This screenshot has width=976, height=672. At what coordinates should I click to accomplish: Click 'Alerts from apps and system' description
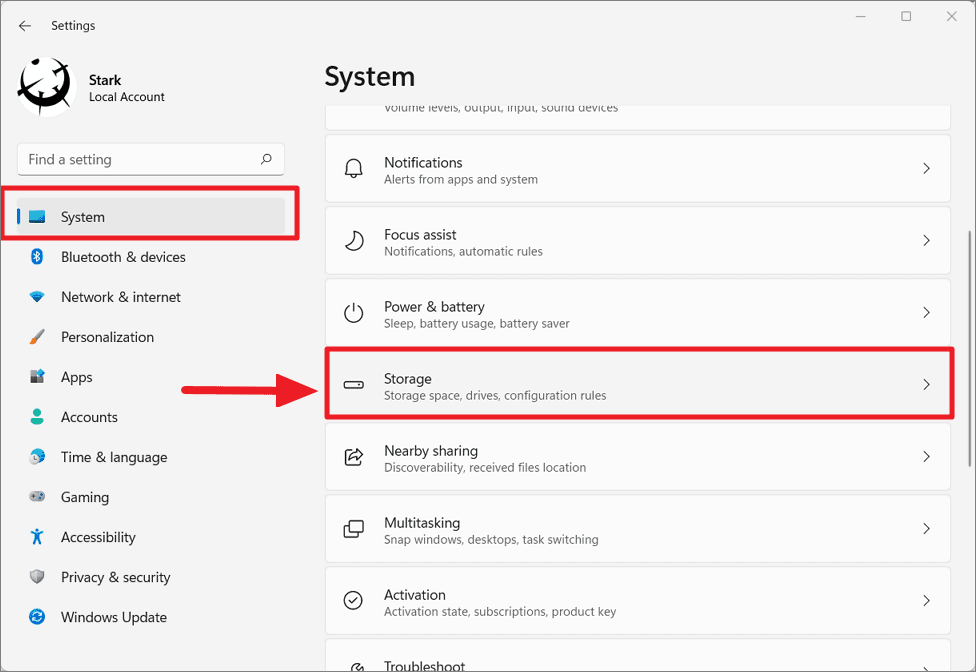[x=461, y=179]
